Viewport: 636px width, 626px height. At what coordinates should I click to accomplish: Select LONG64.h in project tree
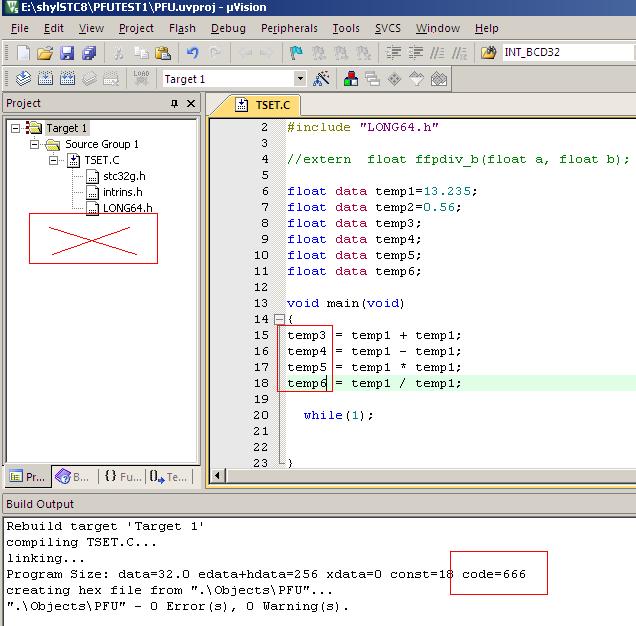(128, 208)
